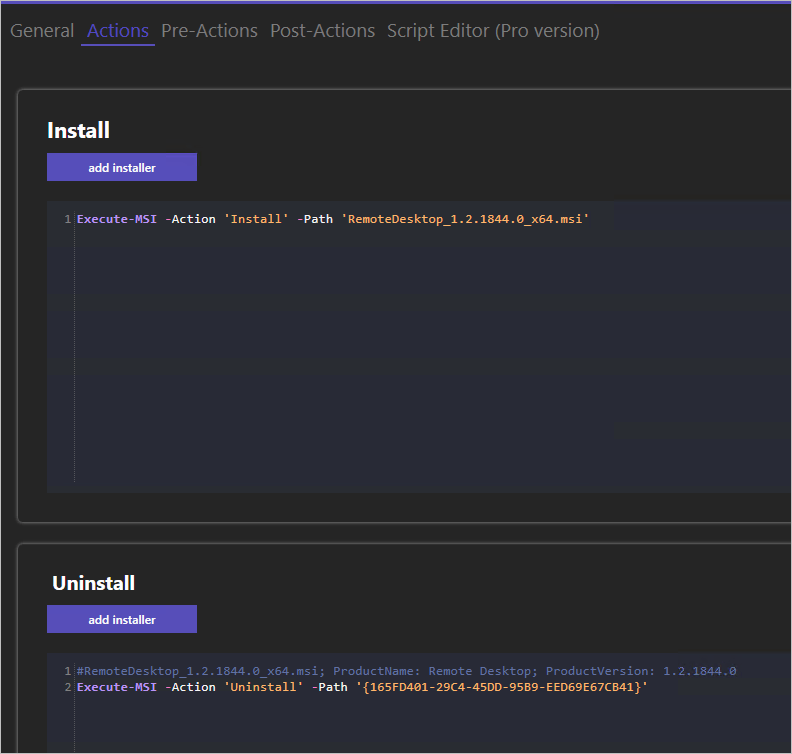Click the comment line in Uninstall editor
Screen dimensions: 792x754
click(x=406, y=671)
